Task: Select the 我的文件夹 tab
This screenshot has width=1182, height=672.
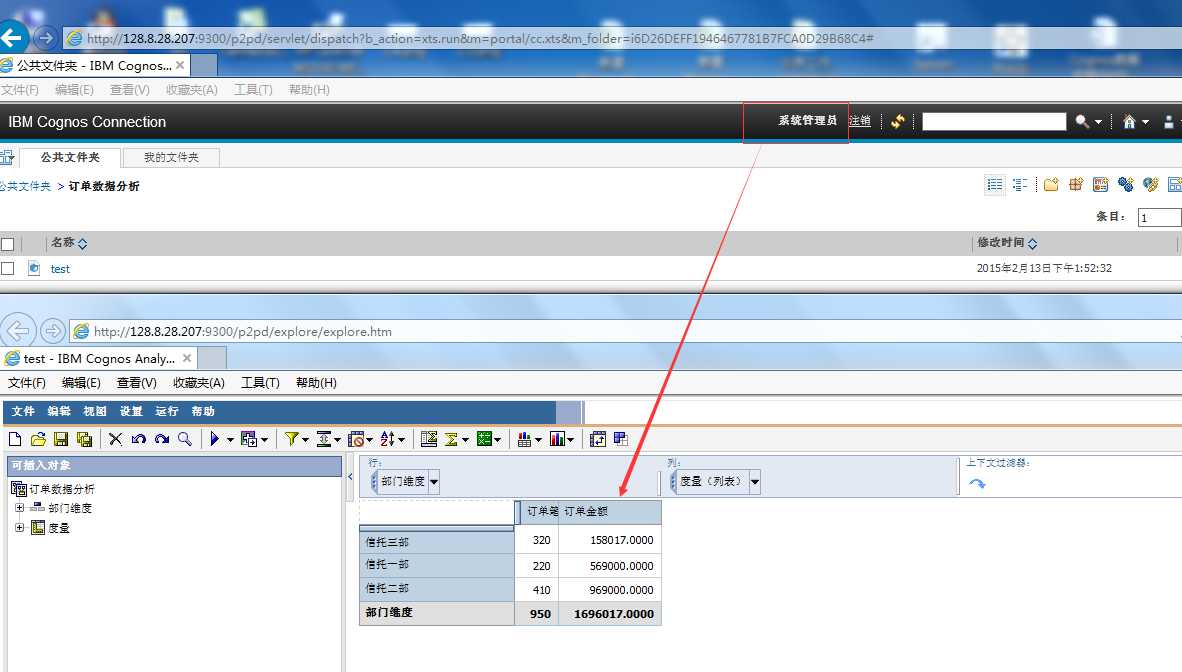Action: click(171, 157)
